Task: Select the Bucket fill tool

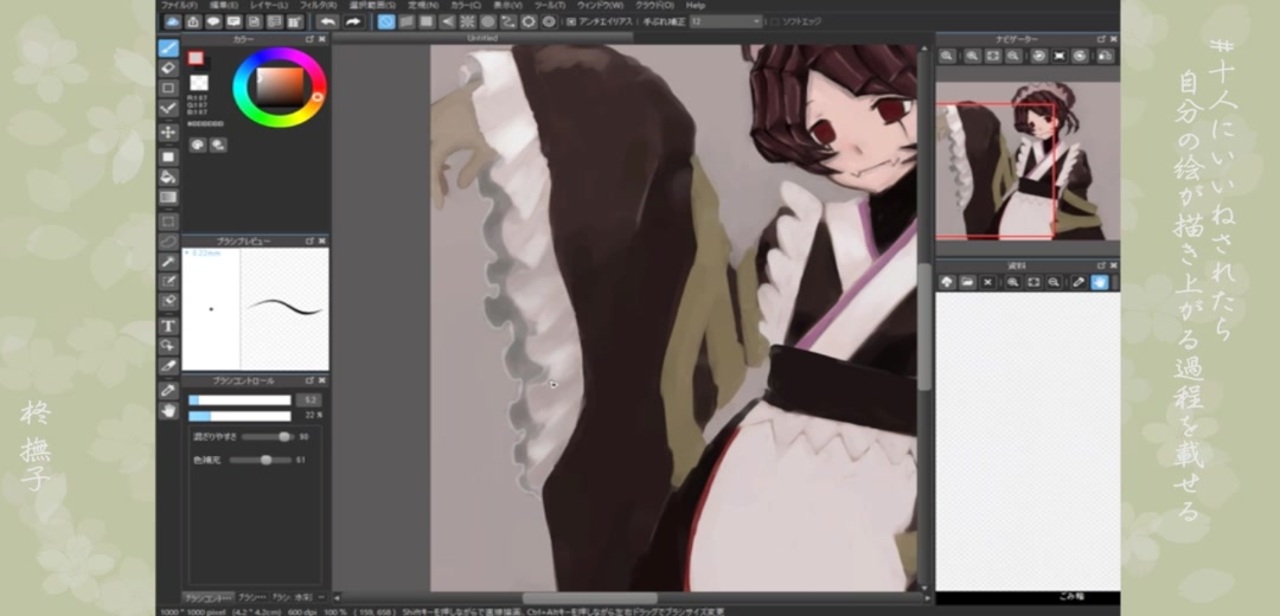Action: point(168,176)
